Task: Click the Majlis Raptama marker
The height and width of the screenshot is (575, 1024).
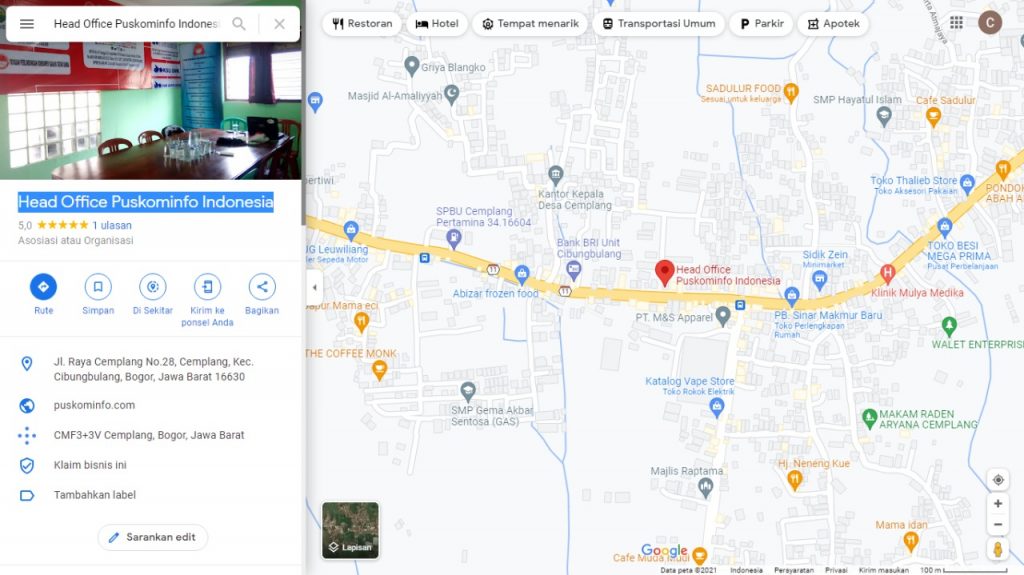Action: click(705, 487)
